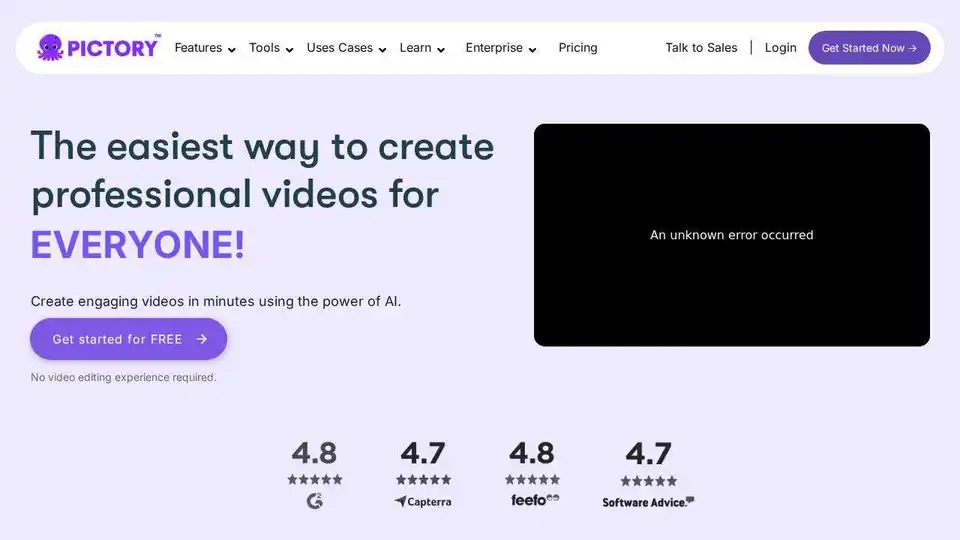Image resolution: width=960 pixels, height=540 pixels.
Task: Click Get started for FREE button
Action: coord(129,339)
